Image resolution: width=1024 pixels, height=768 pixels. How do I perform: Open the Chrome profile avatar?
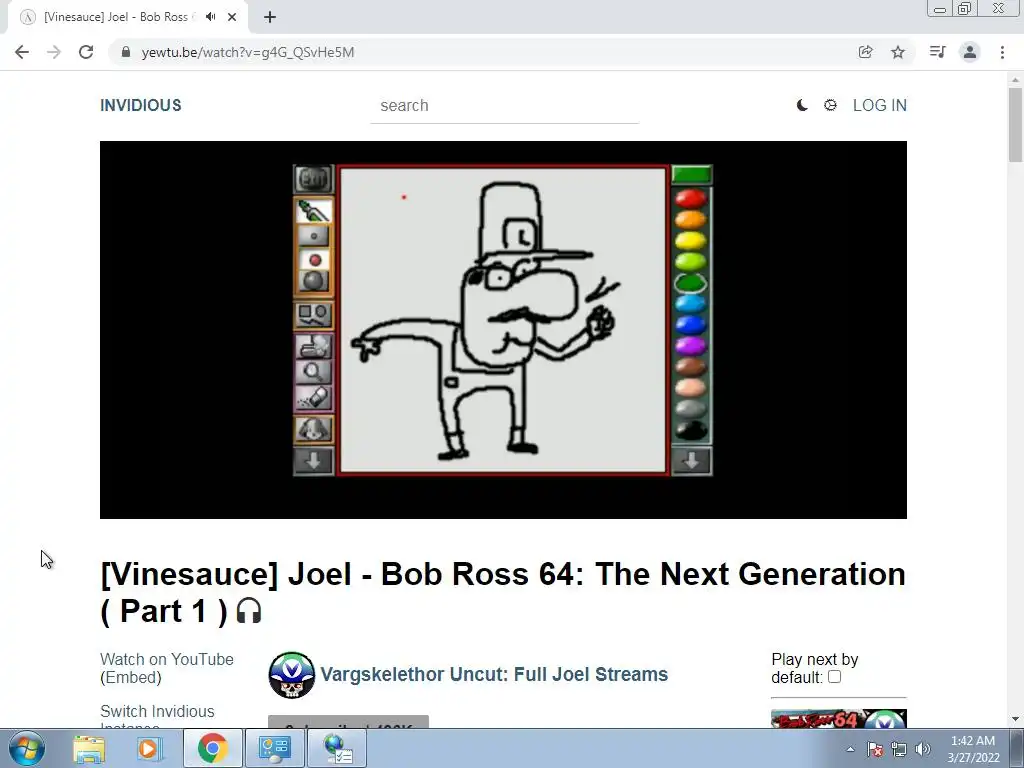970,52
